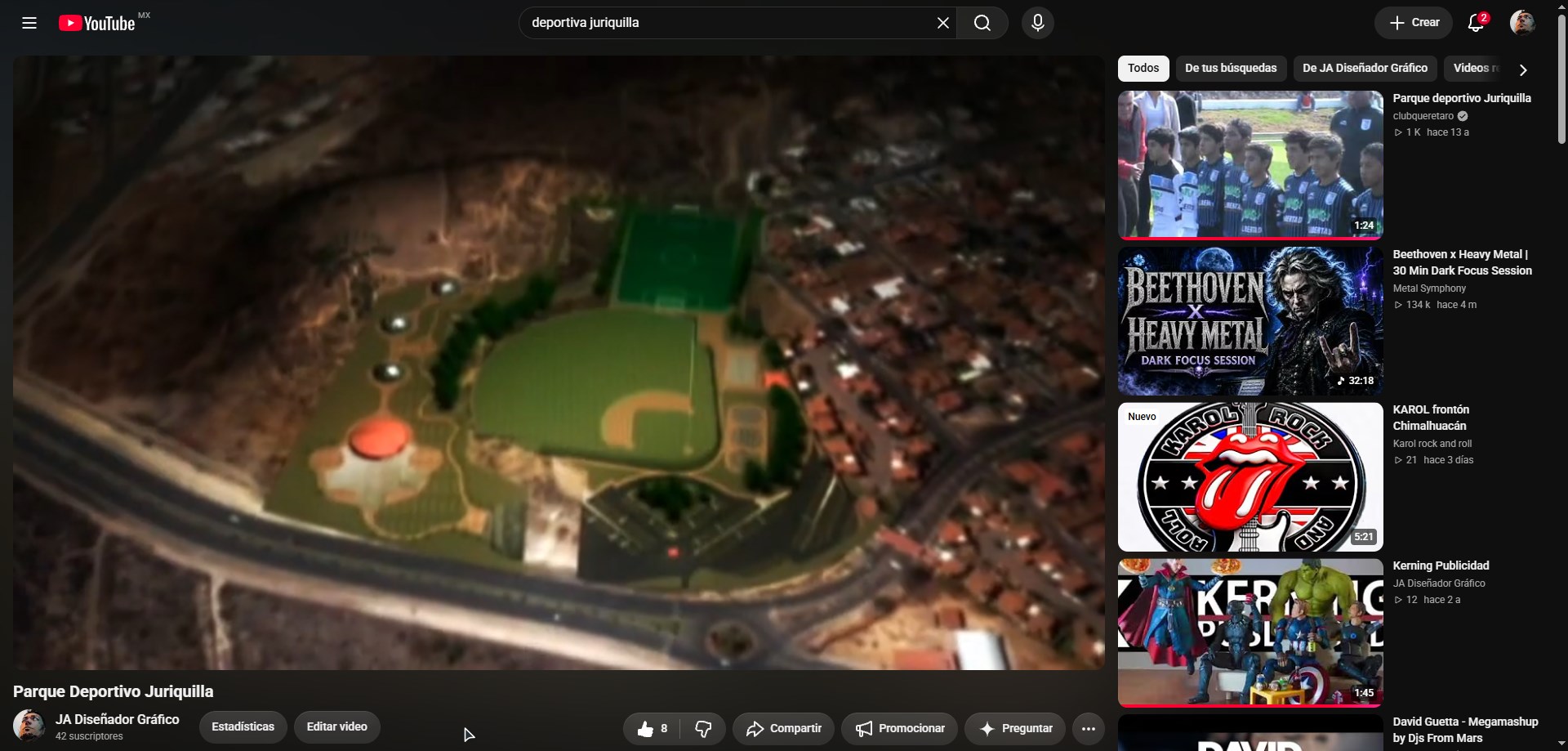Open KAROL frontón Chimalhuacán thumbnail
Image resolution: width=1568 pixels, height=751 pixels.
pyautogui.click(x=1250, y=477)
